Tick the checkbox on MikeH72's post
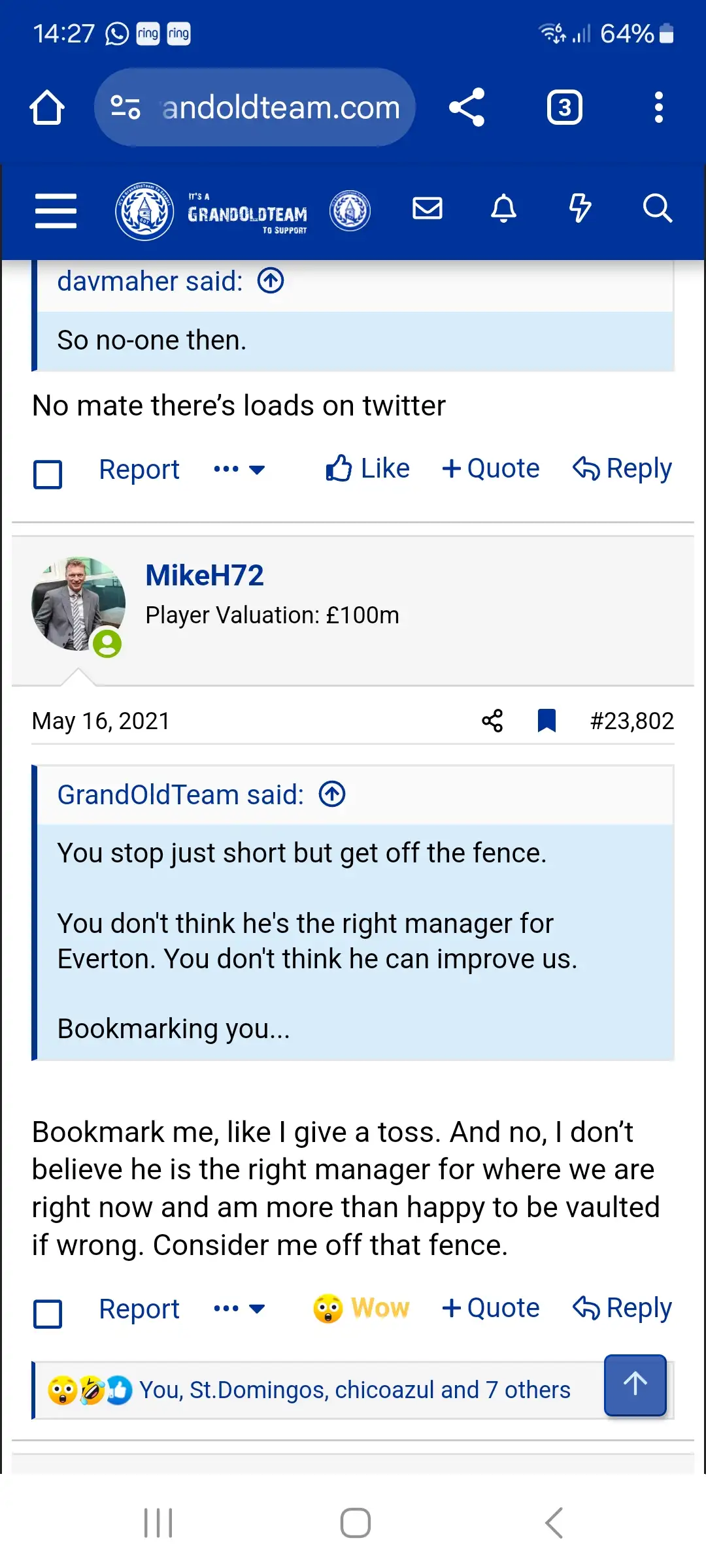This screenshot has height=1568, width=706. [48, 1314]
